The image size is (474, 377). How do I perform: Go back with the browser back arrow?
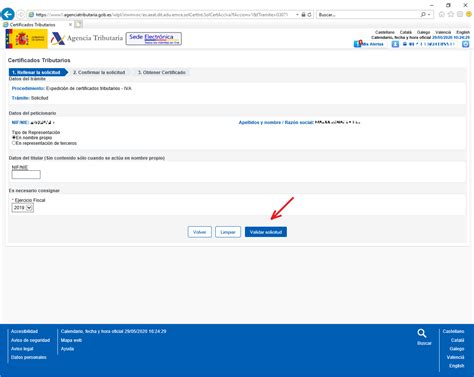7,14
